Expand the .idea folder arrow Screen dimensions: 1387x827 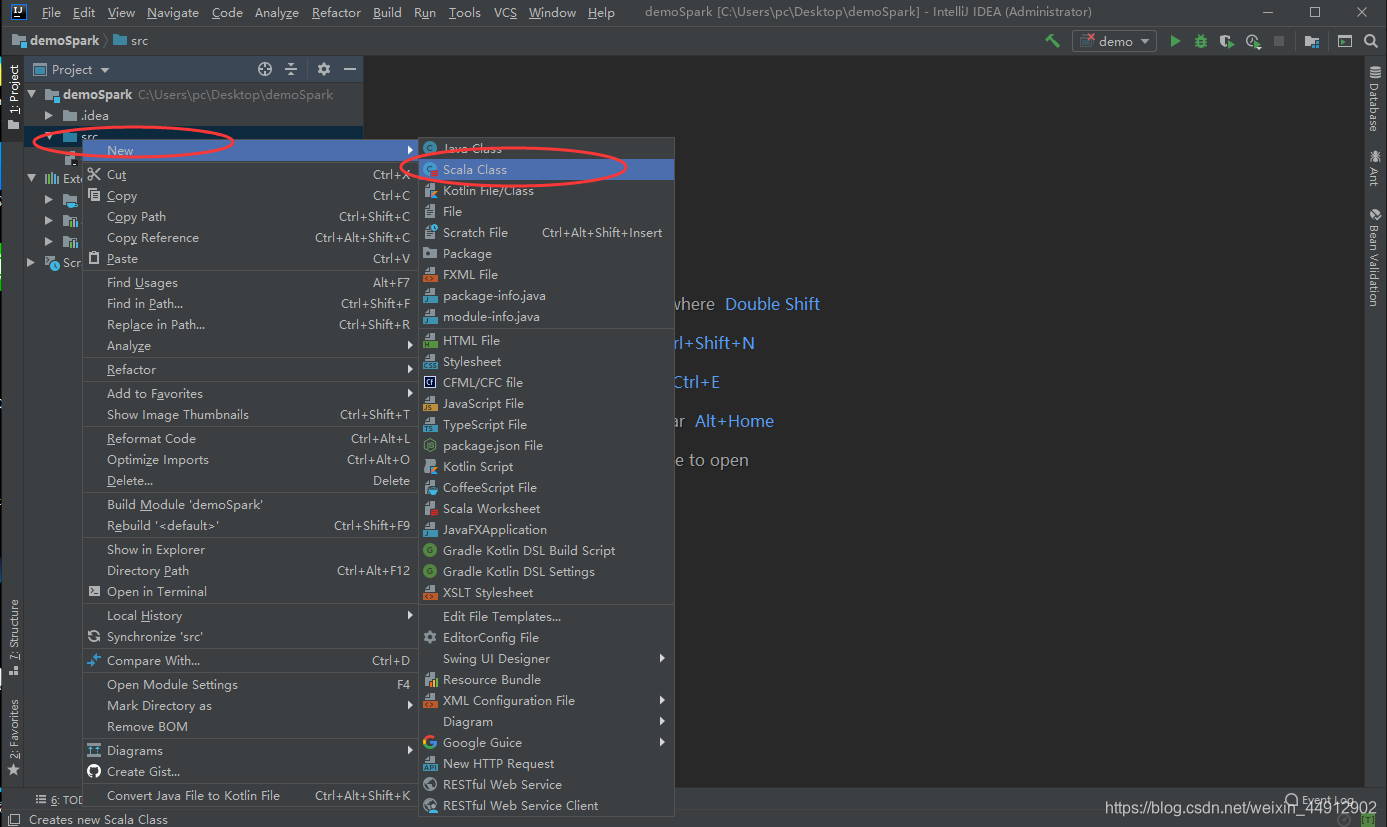coord(48,115)
